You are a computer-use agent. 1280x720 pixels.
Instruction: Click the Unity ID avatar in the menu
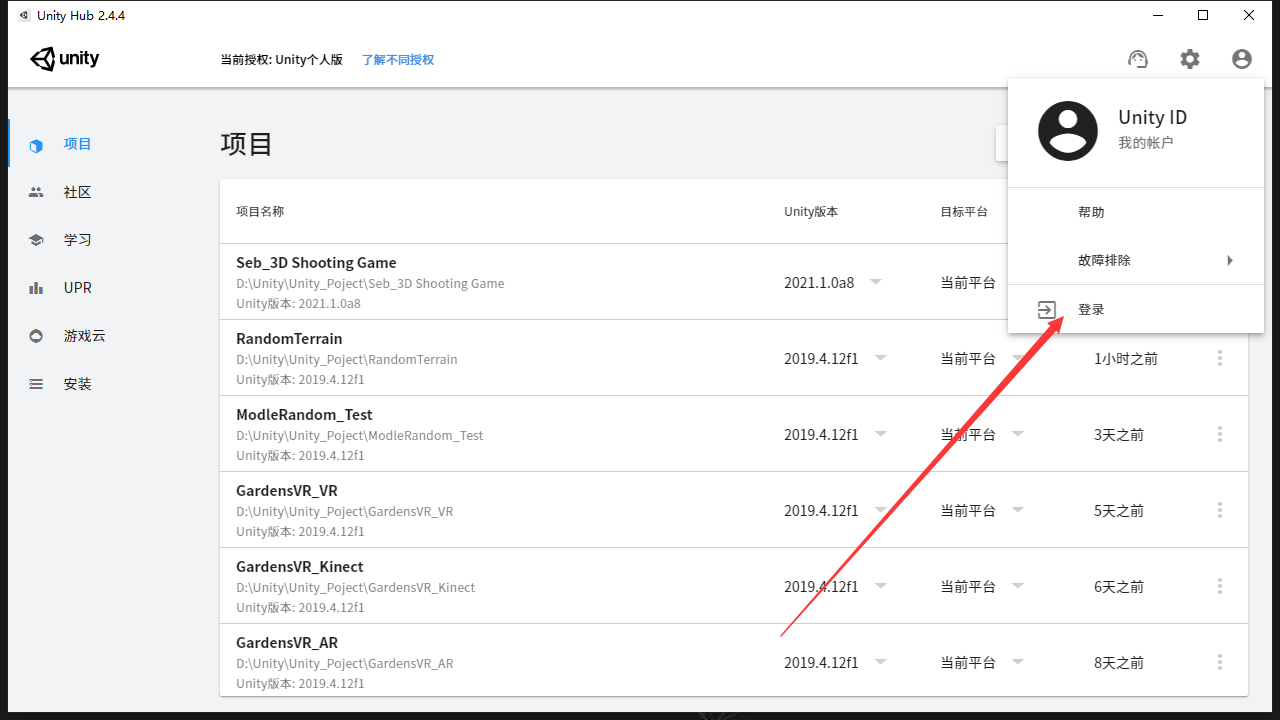[x=1067, y=130]
